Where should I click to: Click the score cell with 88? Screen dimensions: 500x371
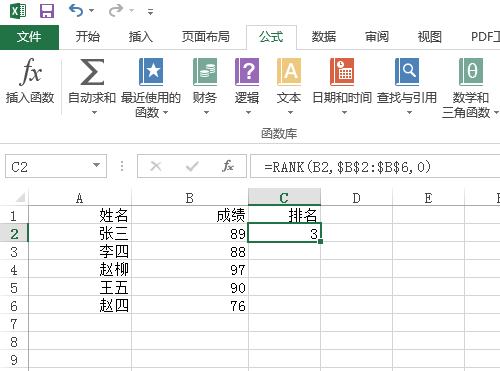coord(190,251)
